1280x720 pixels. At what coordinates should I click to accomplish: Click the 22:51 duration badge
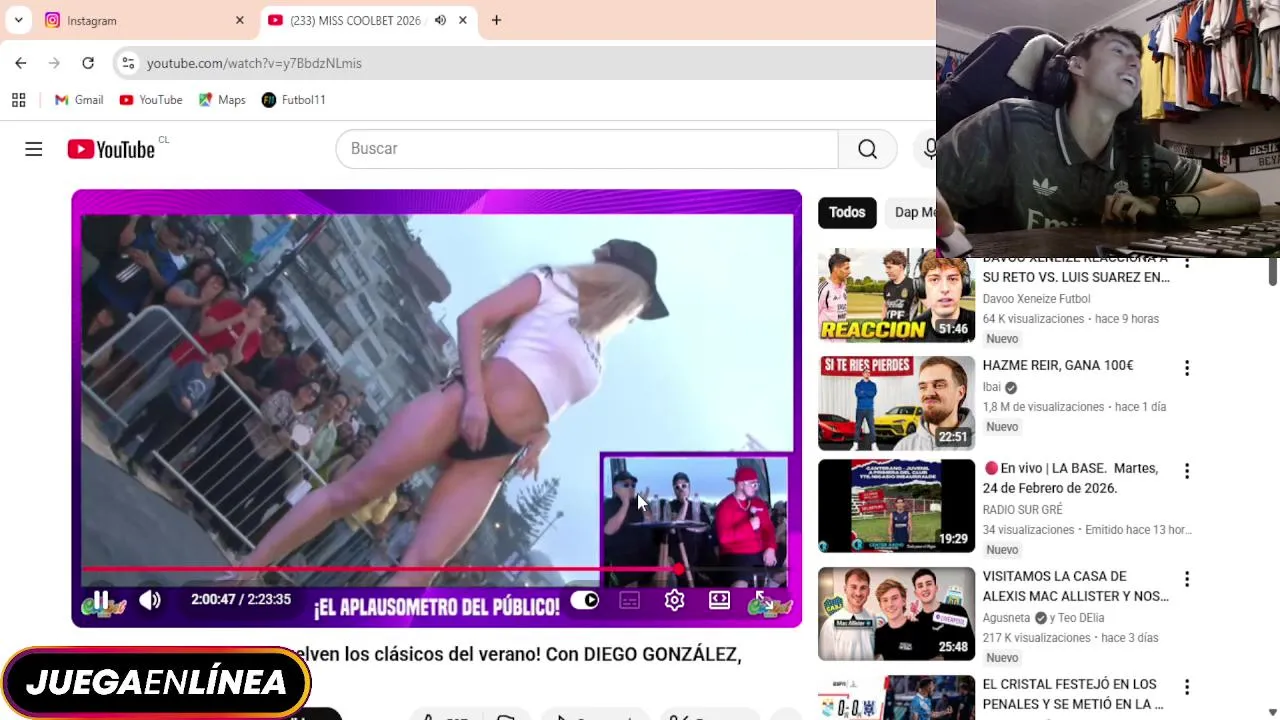(953, 437)
